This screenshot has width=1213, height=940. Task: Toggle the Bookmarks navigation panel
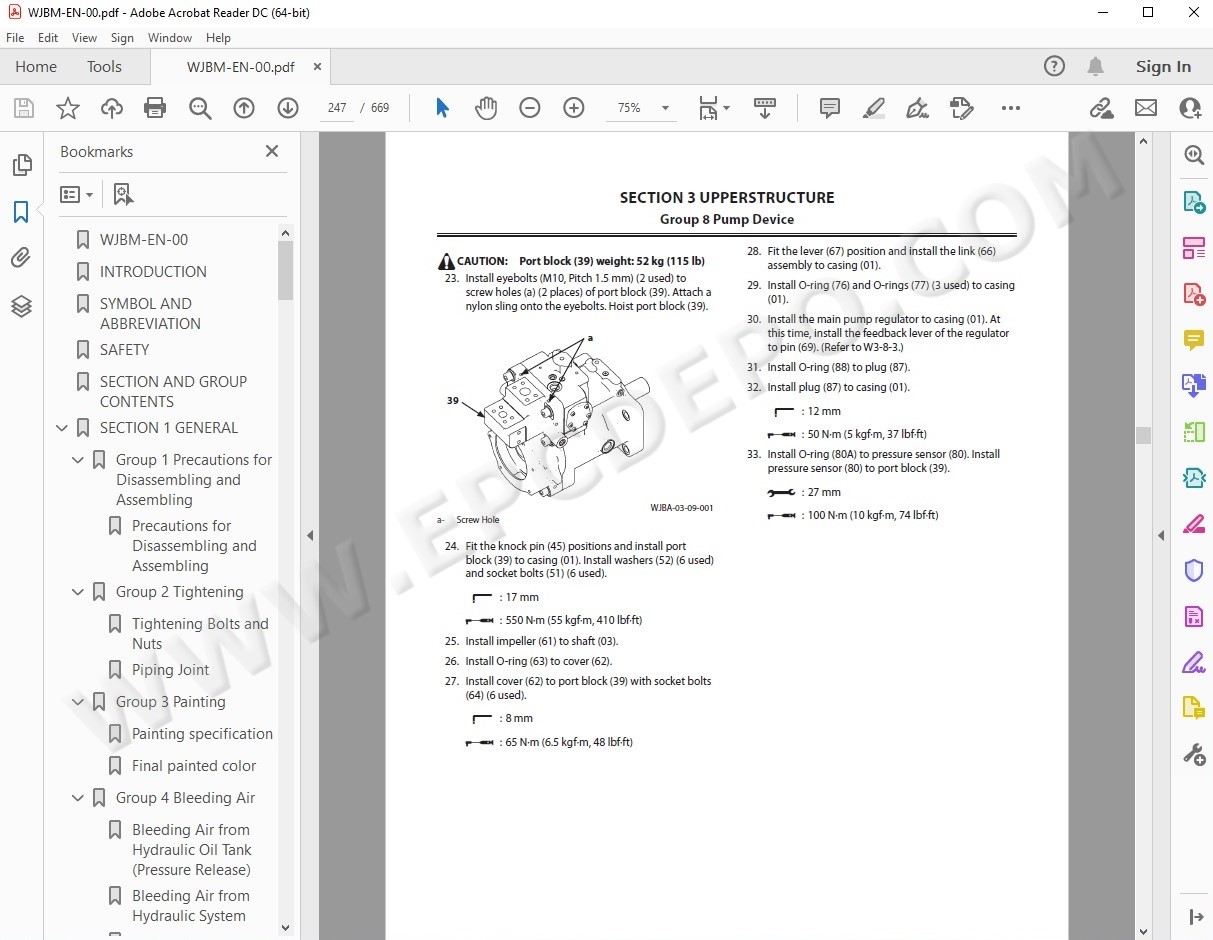(x=21, y=212)
